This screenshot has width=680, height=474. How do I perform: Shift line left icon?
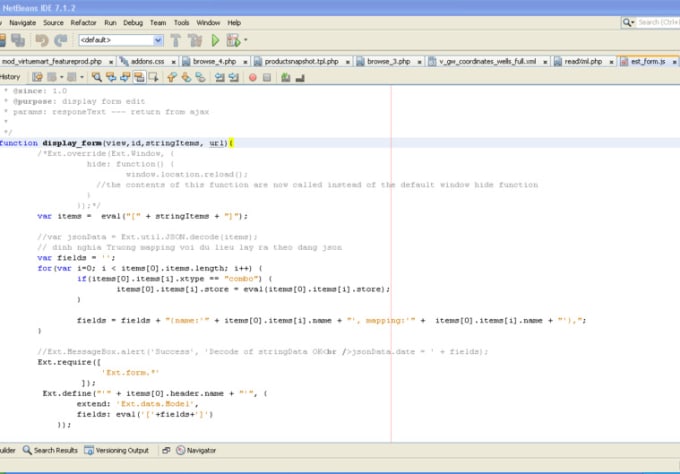(x=219, y=77)
